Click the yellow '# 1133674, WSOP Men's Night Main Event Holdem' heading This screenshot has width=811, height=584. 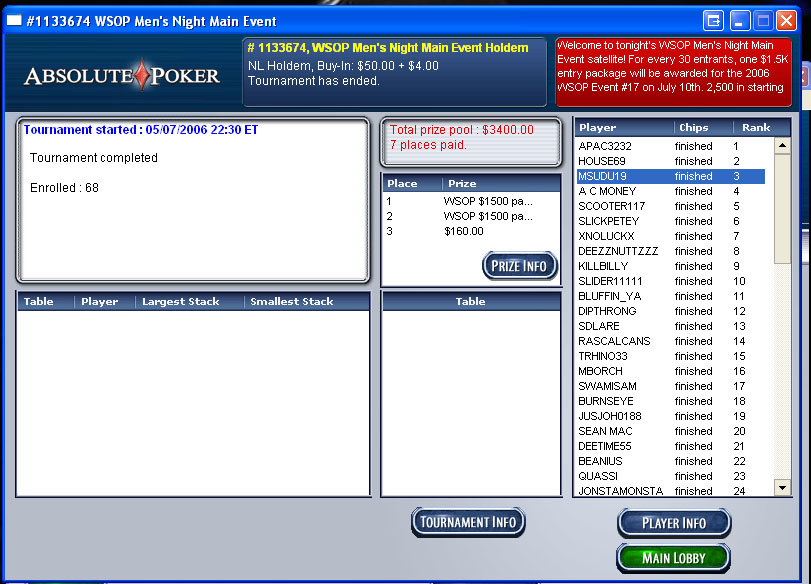(x=388, y=48)
